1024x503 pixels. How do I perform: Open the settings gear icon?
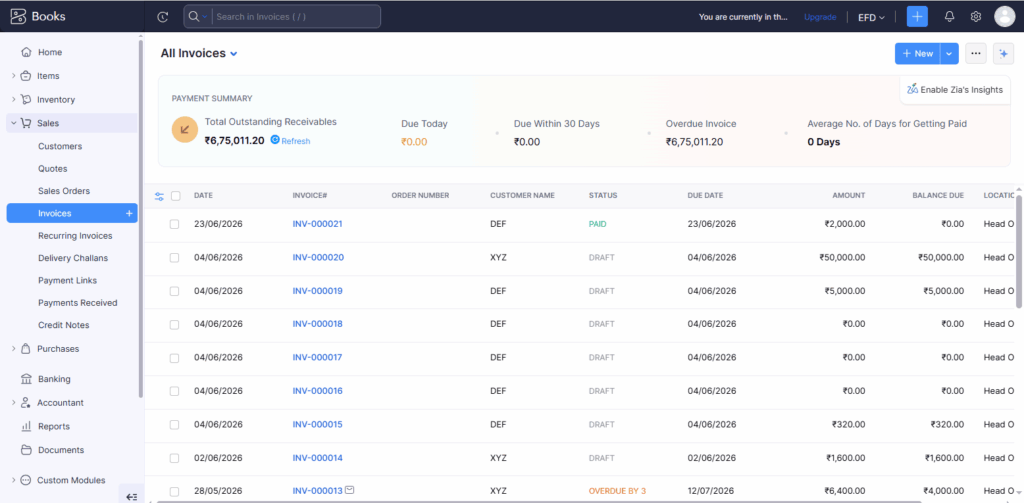coord(976,17)
